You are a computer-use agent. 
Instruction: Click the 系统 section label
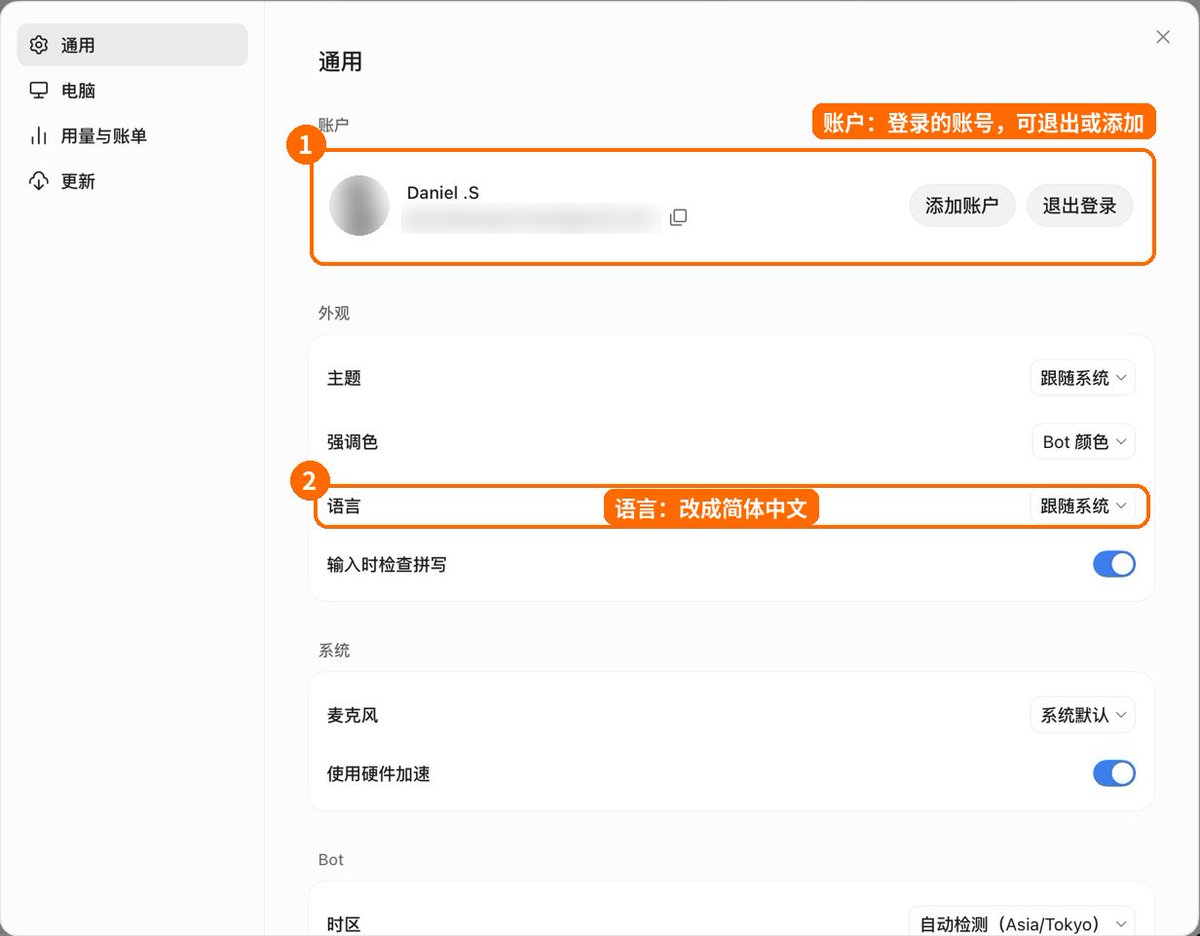coord(334,650)
